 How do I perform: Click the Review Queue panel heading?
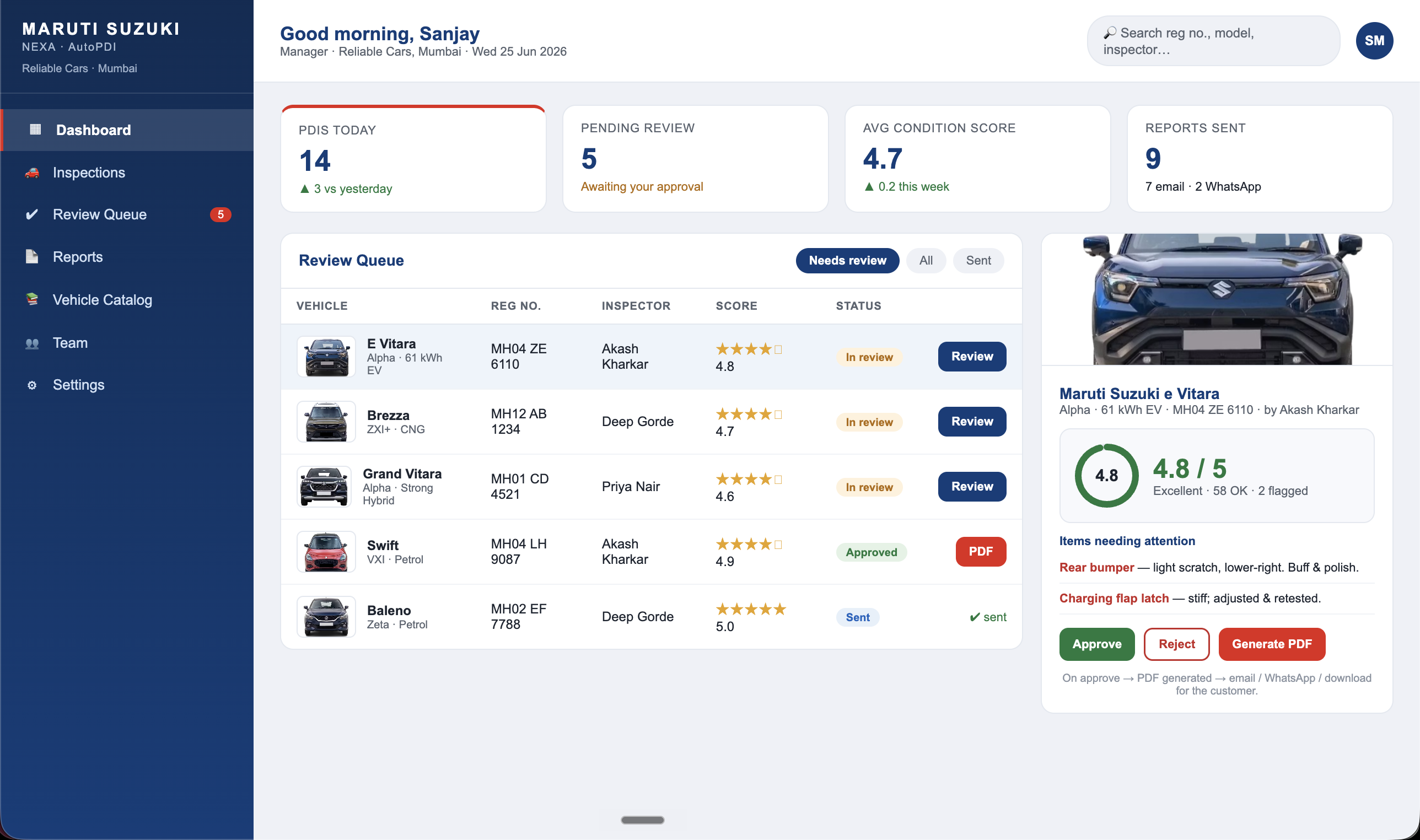click(351, 260)
